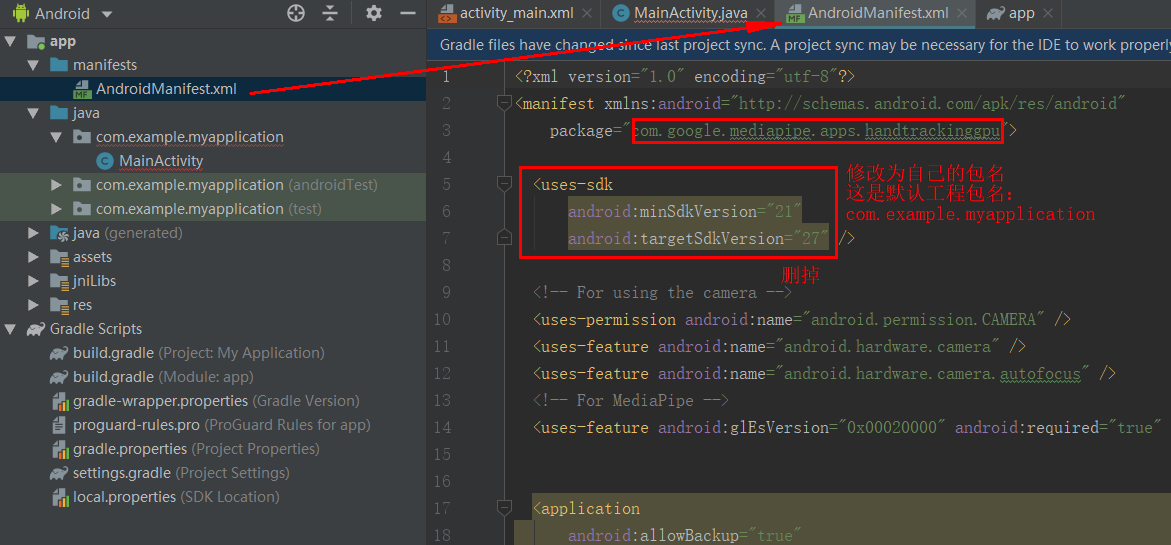
Task: Expand com.example.myapplication (test) package
Action: click(x=56, y=209)
